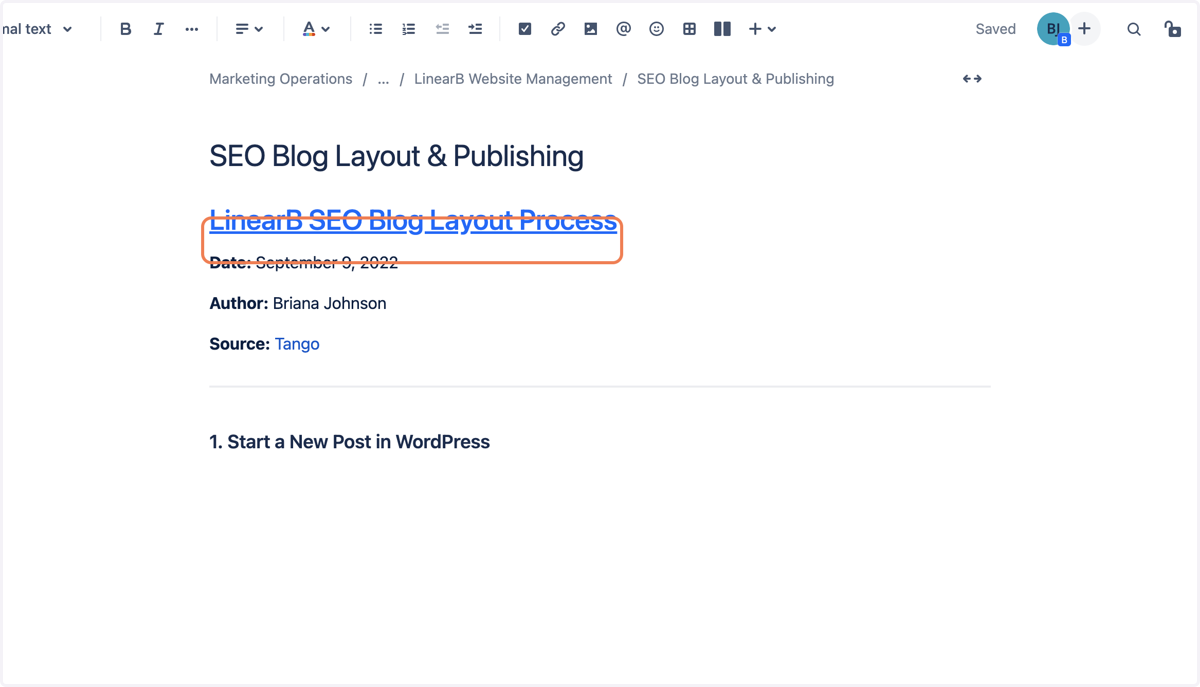Open the Tango source link
Image resolution: width=1200 pixels, height=687 pixels.
[x=297, y=344]
